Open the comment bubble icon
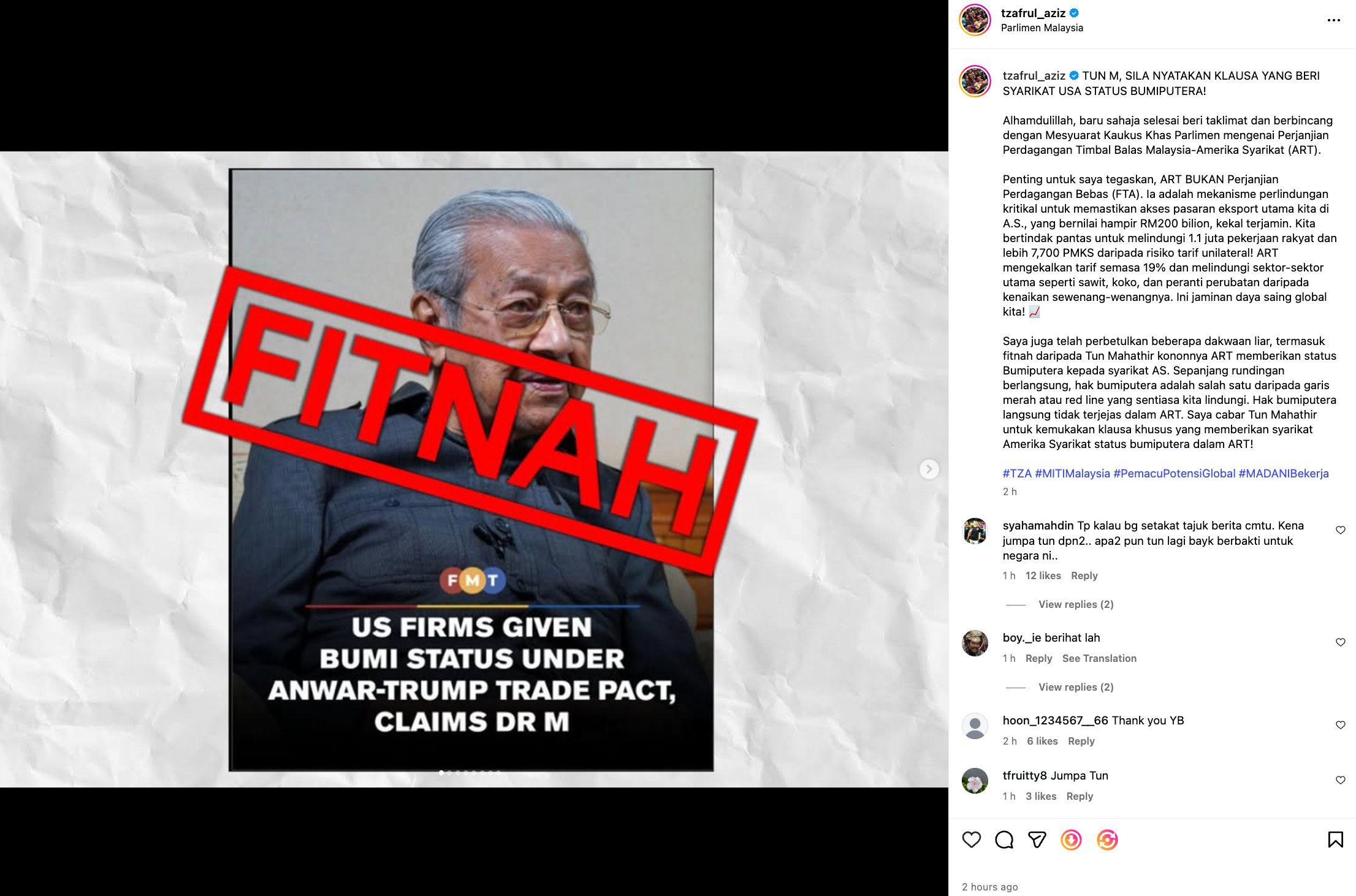This screenshot has width=1356, height=896. pyautogui.click(x=1004, y=840)
